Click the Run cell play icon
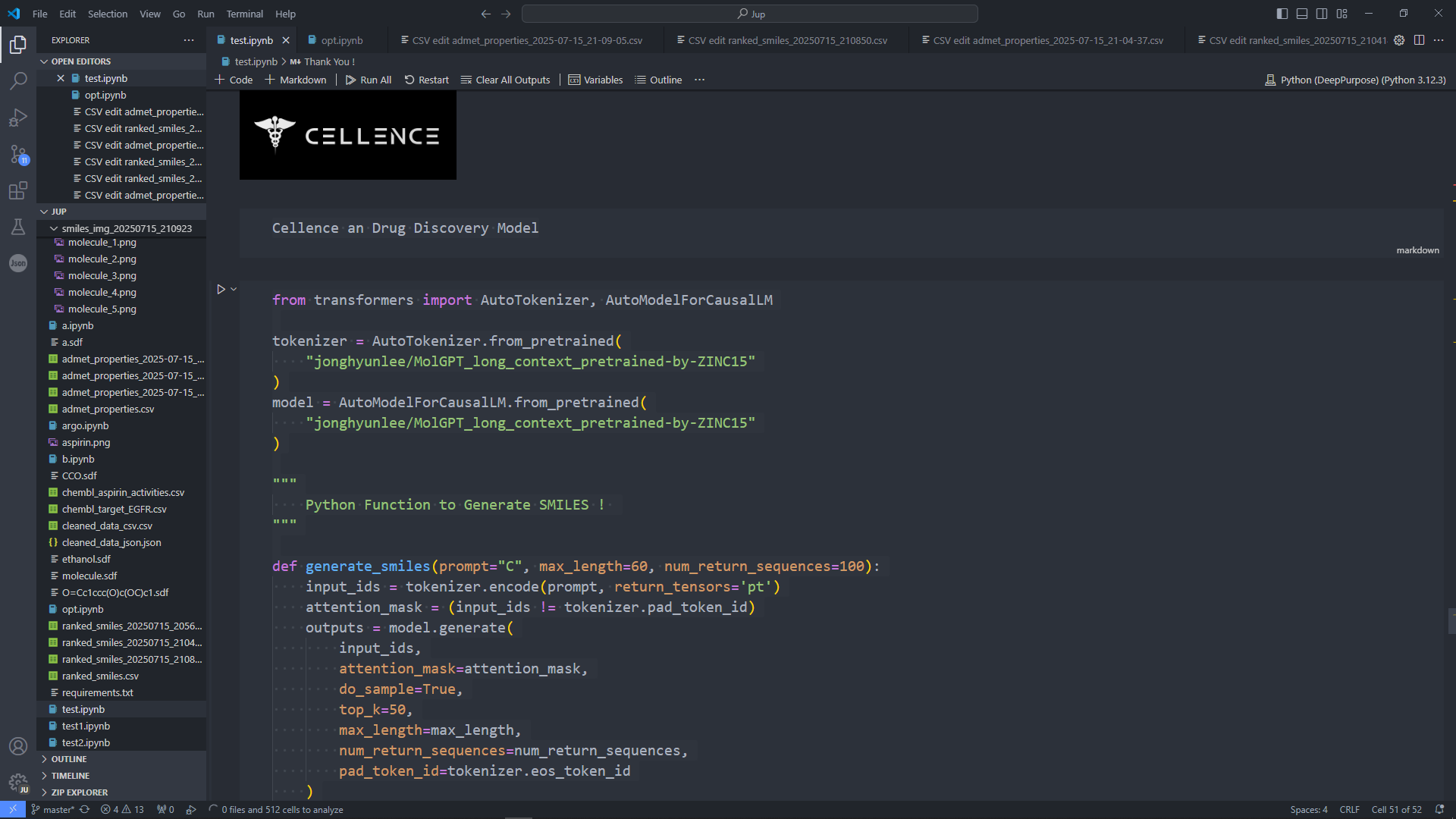The width and height of the screenshot is (1456, 819). pos(221,289)
